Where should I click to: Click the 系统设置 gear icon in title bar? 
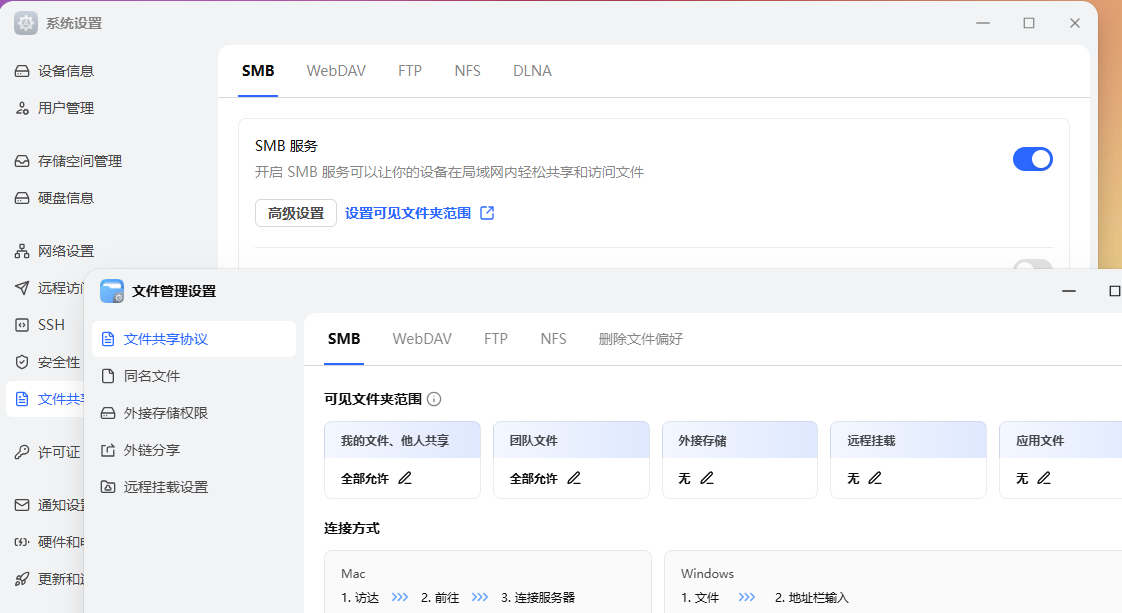pos(26,23)
